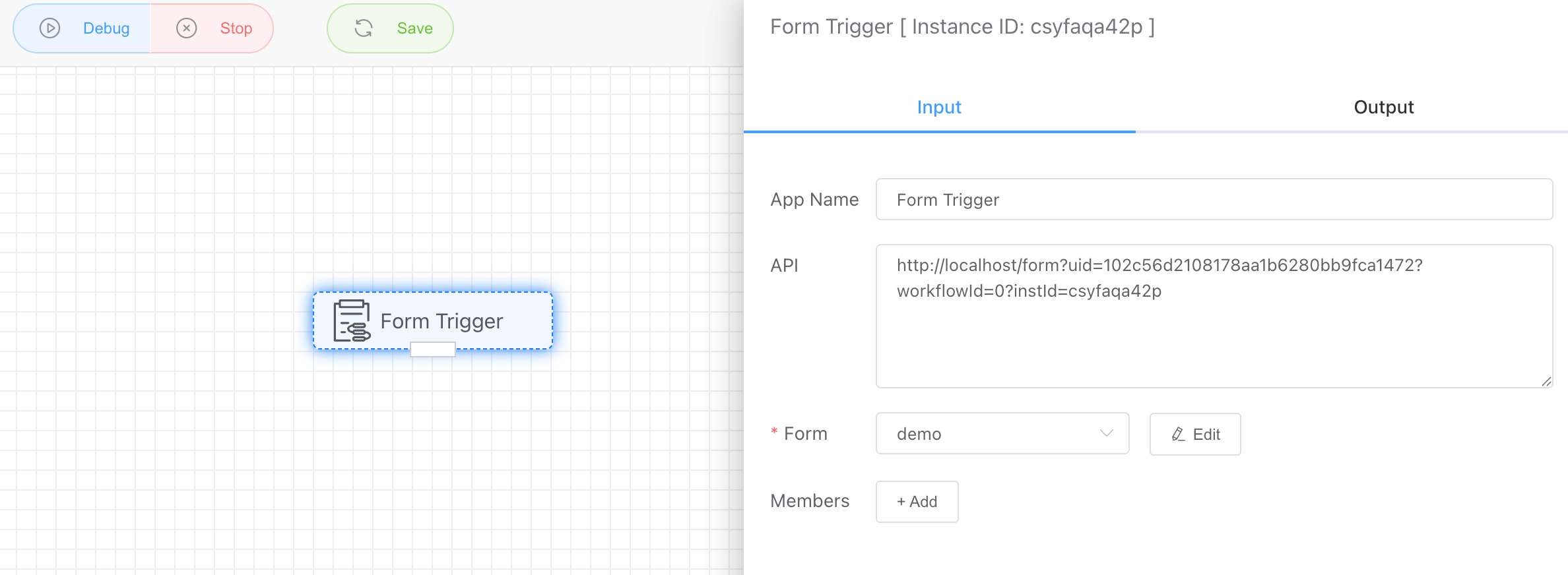
Task: Expand the Form dropdown chevron arrow
Action: pos(1106,434)
